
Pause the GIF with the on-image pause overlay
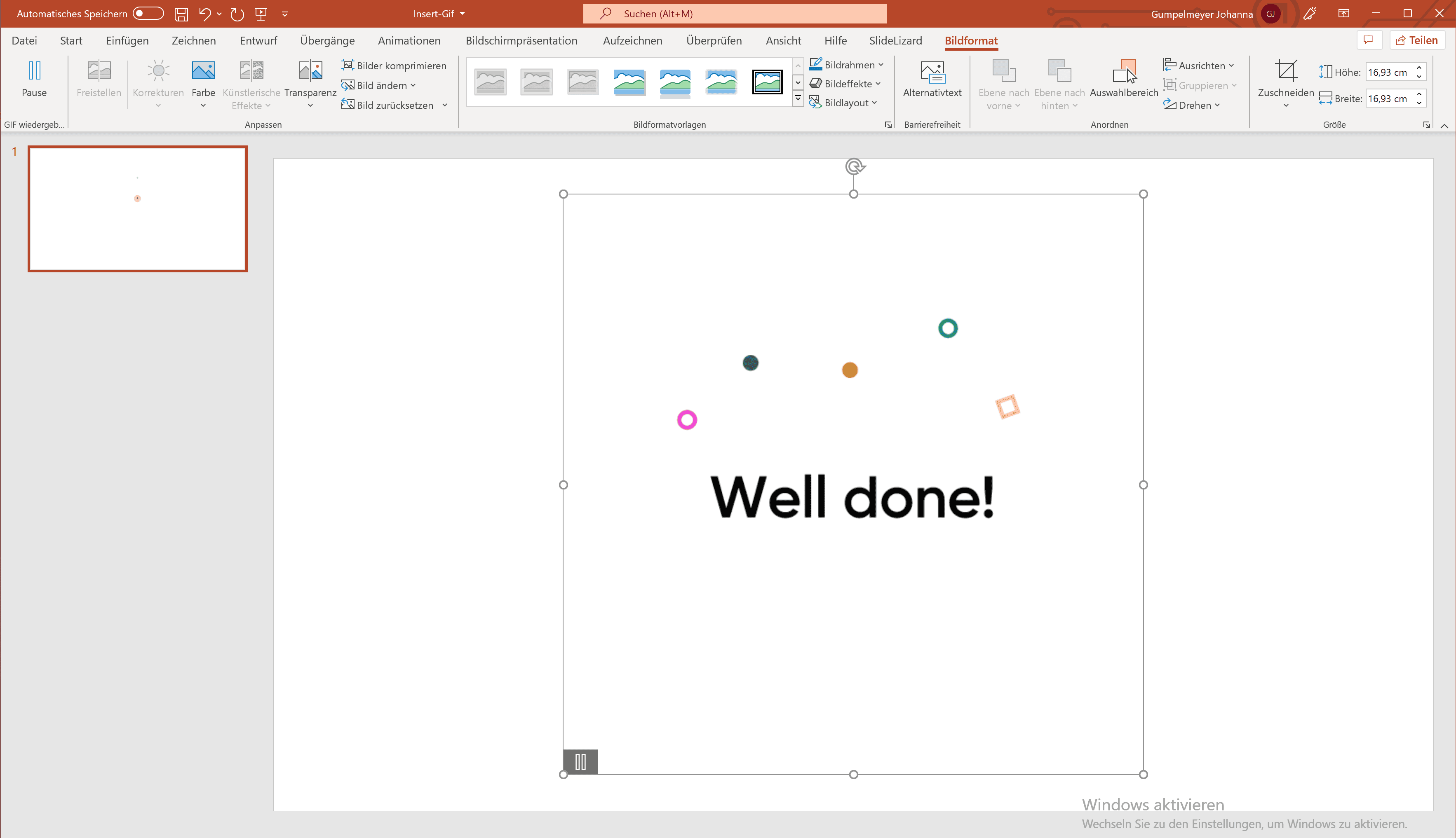coord(580,761)
